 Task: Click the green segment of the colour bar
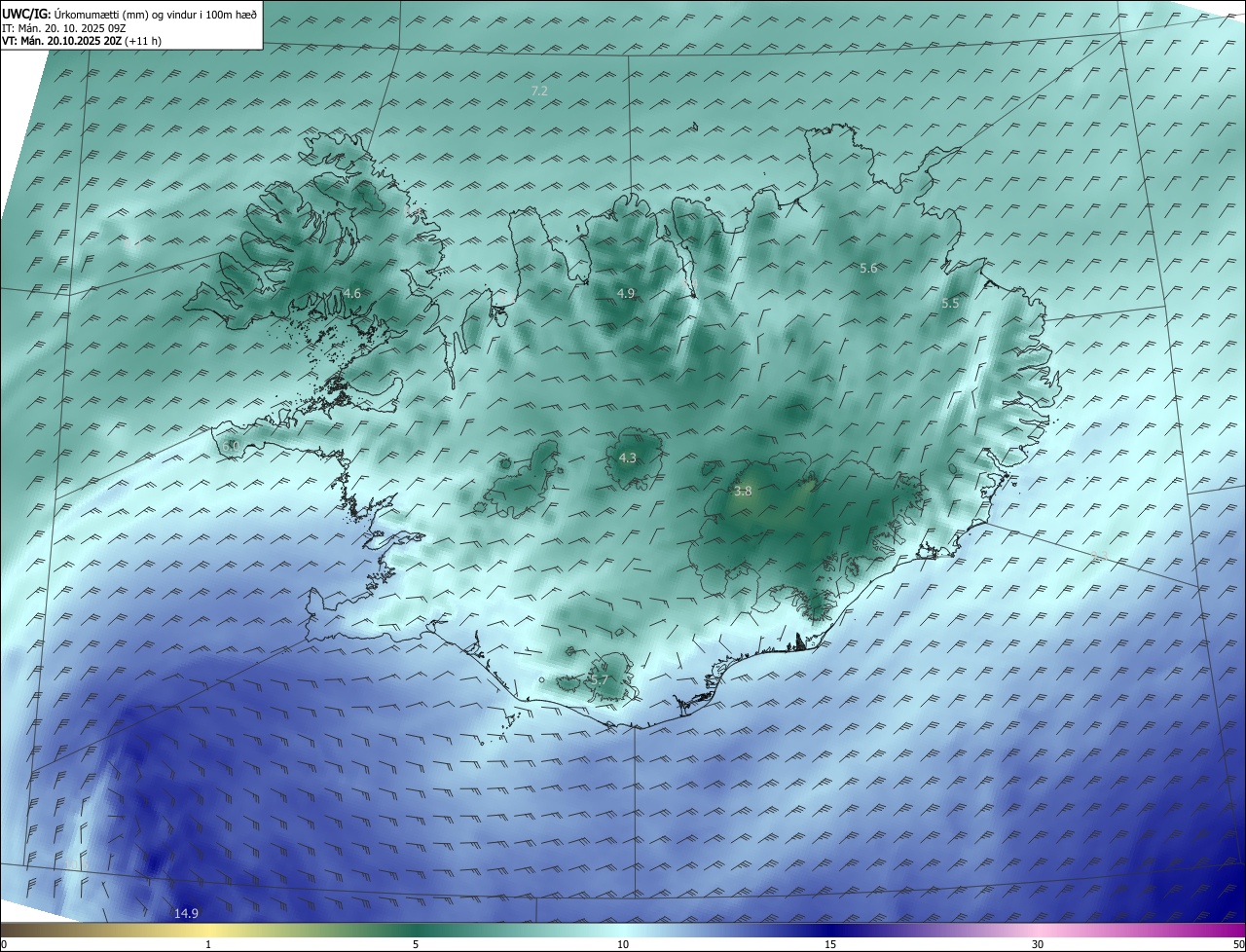coord(416,930)
